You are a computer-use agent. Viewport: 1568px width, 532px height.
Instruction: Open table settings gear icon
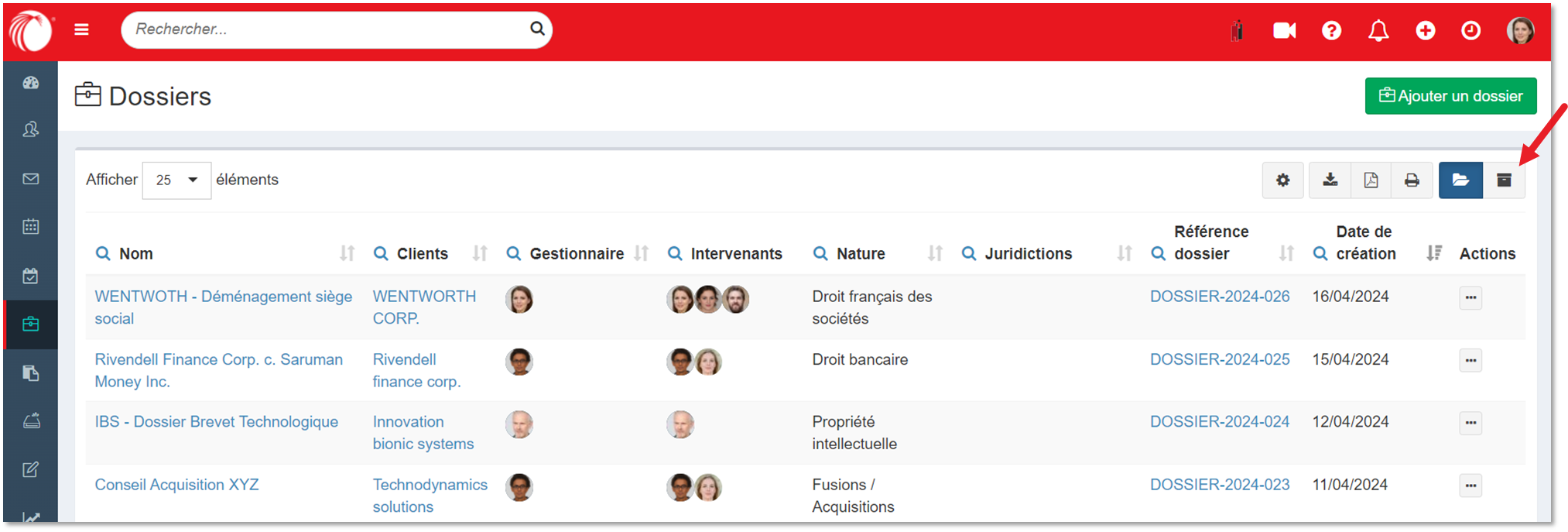coord(1282,180)
